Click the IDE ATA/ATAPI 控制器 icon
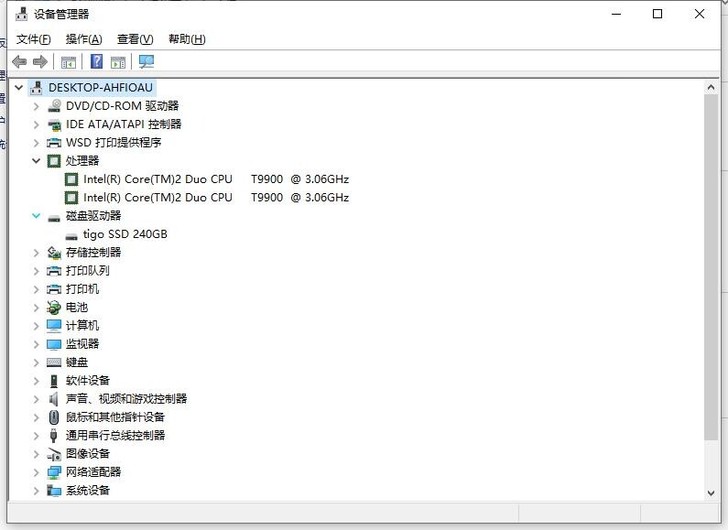 click(54, 124)
